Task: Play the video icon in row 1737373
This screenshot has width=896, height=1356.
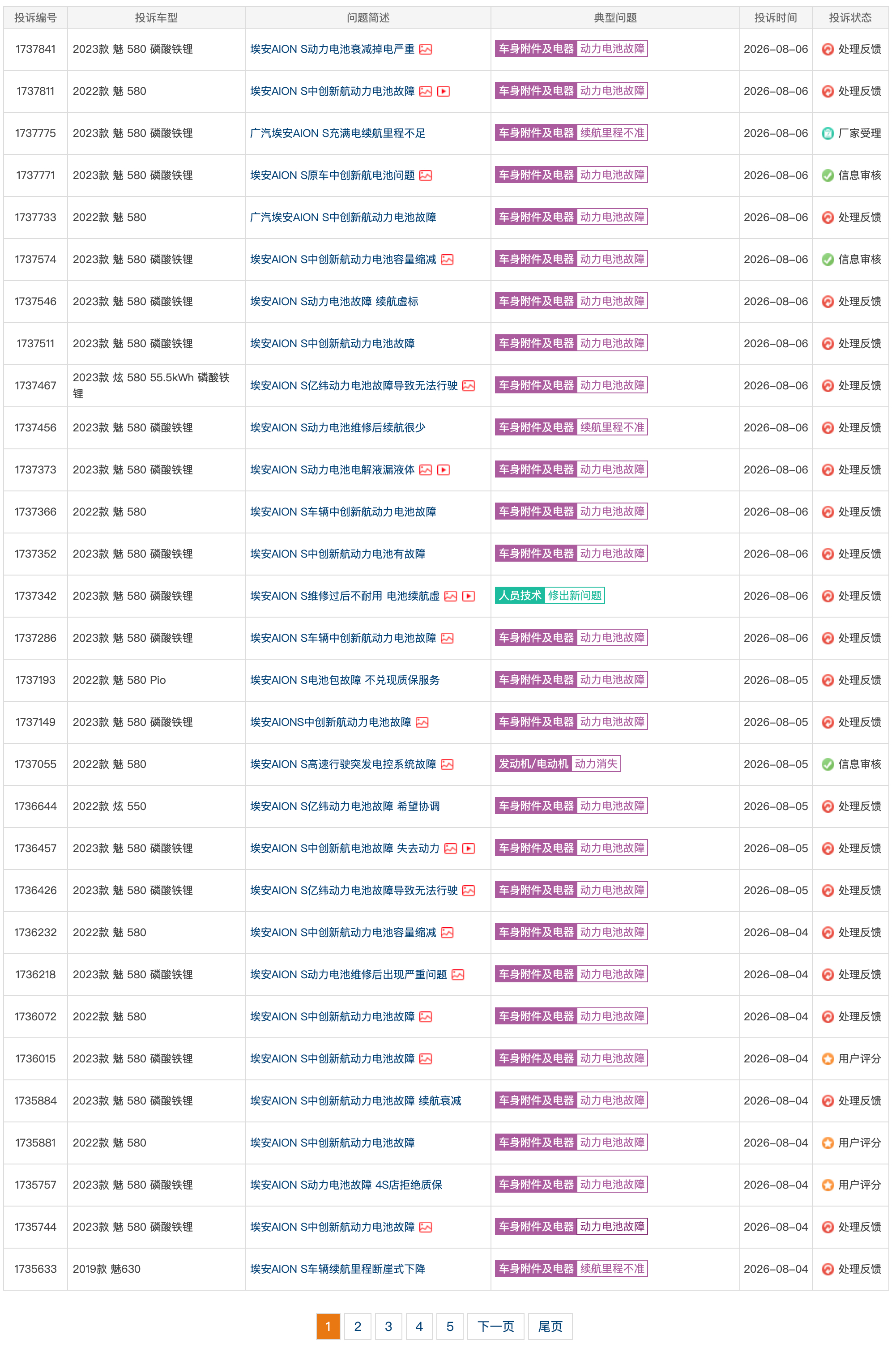Action: (444, 470)
